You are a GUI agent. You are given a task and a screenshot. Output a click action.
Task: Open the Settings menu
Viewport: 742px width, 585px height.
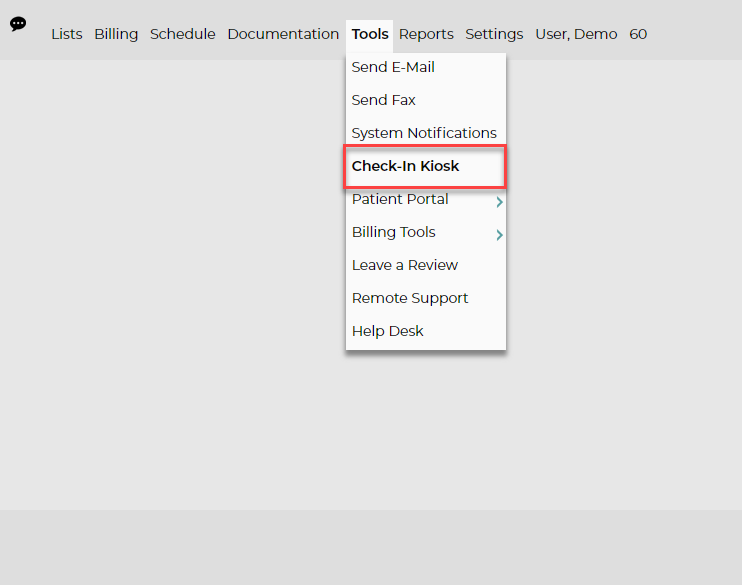click(494, 34)
